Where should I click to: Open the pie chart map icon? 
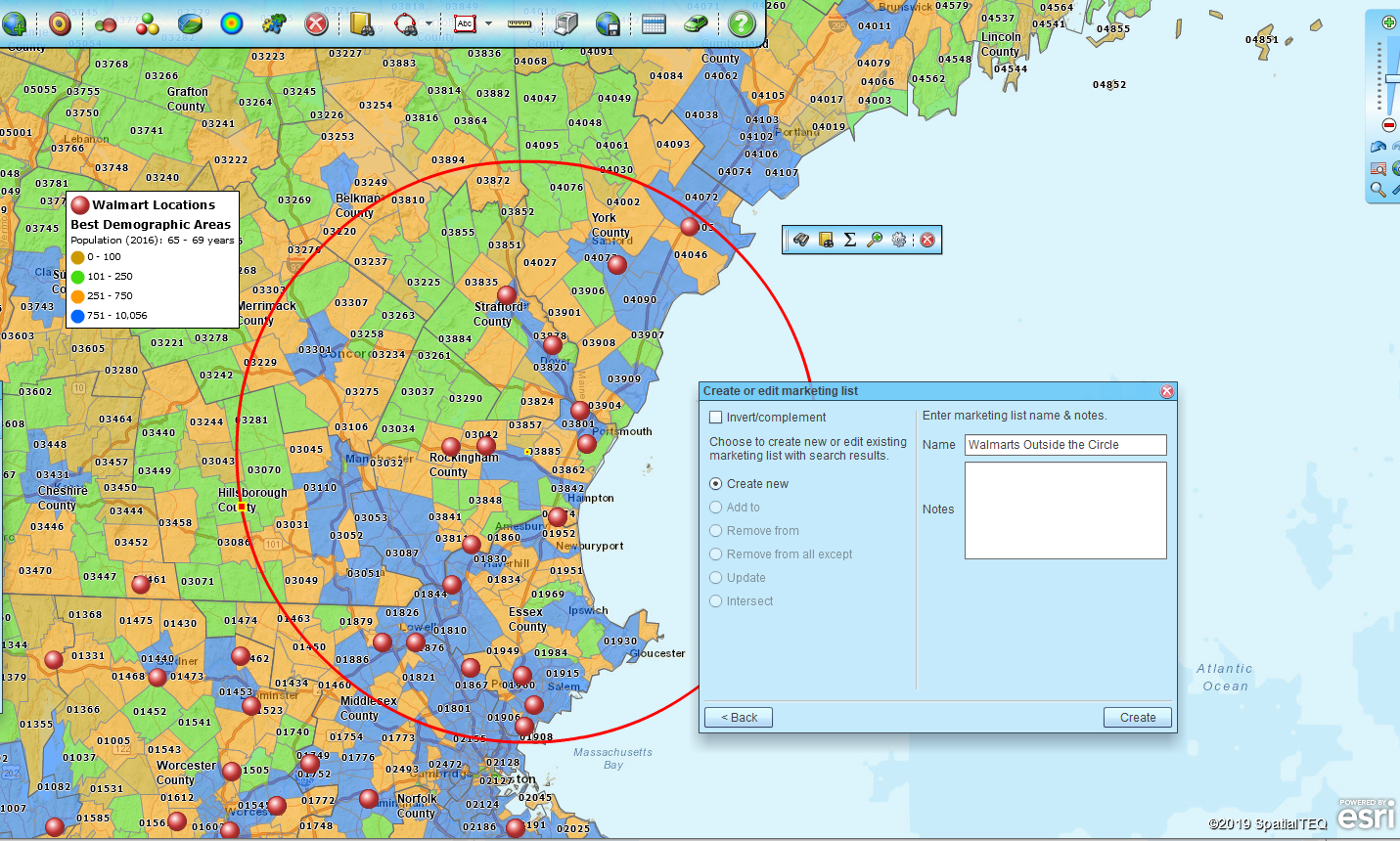click(190, 22)
